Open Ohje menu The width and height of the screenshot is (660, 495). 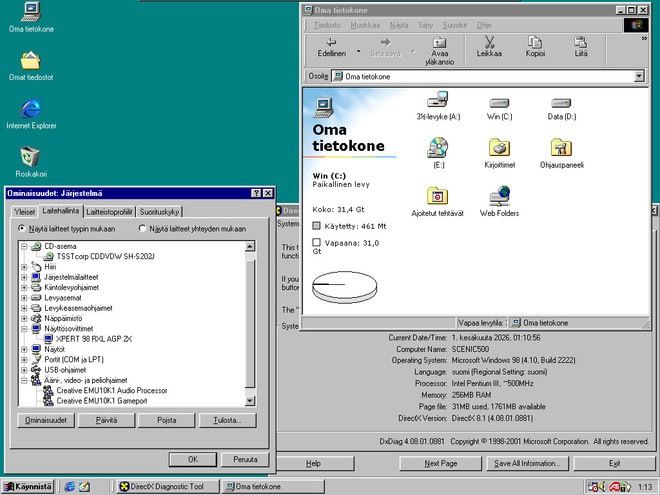tap(484, 25)
